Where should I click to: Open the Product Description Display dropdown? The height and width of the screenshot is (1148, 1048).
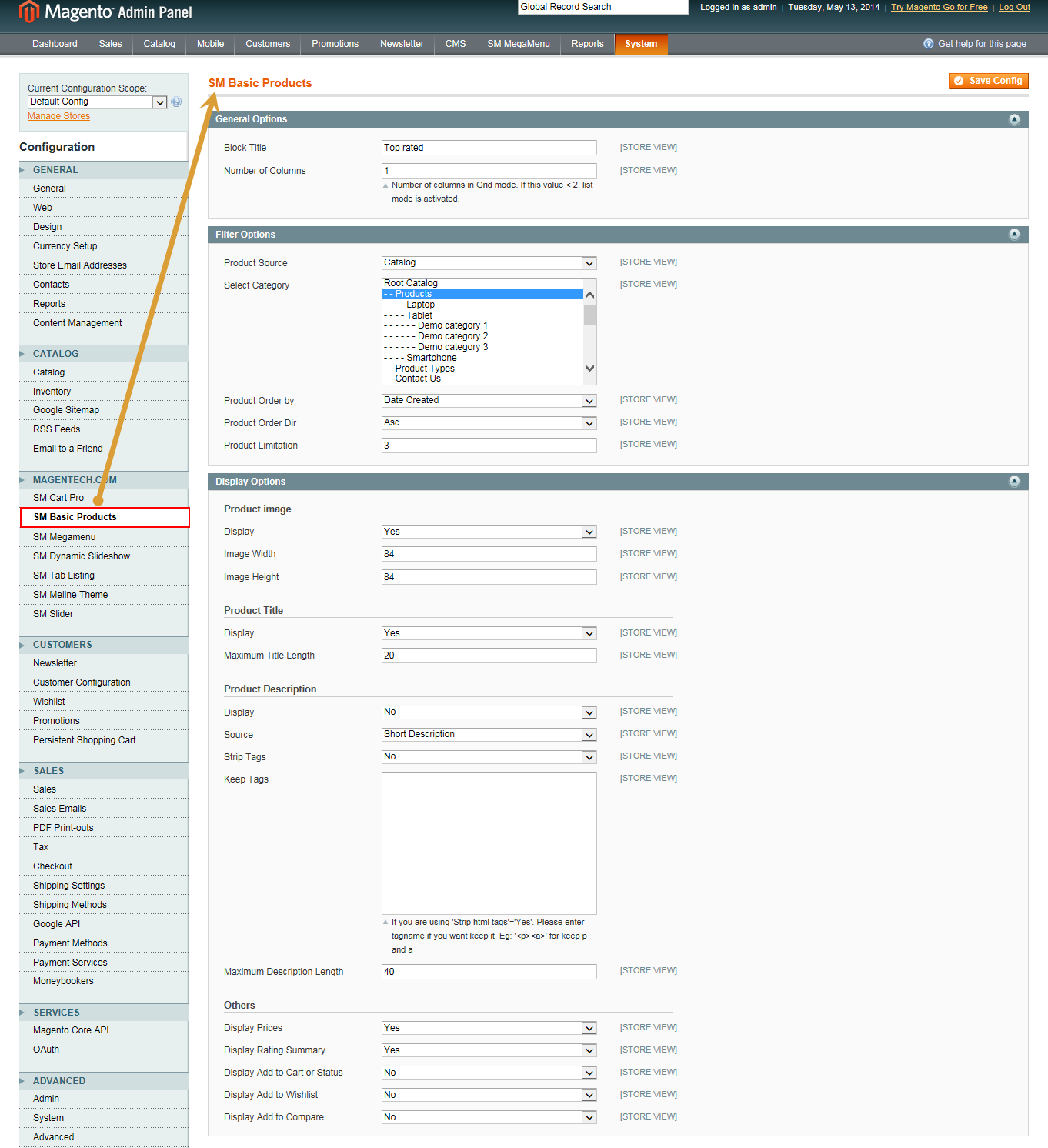pos(489,712)
